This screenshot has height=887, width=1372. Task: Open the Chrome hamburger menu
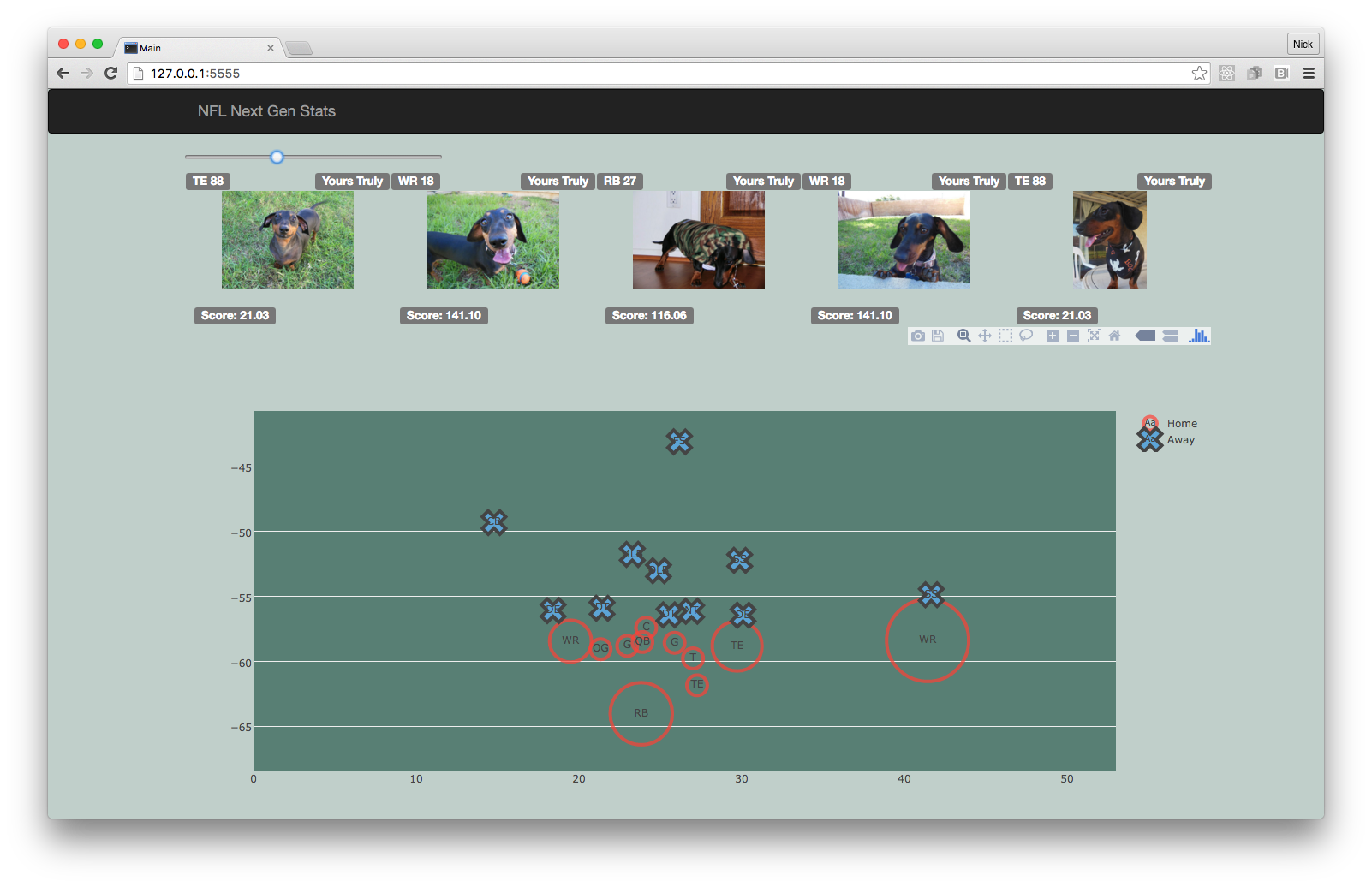1309,74
